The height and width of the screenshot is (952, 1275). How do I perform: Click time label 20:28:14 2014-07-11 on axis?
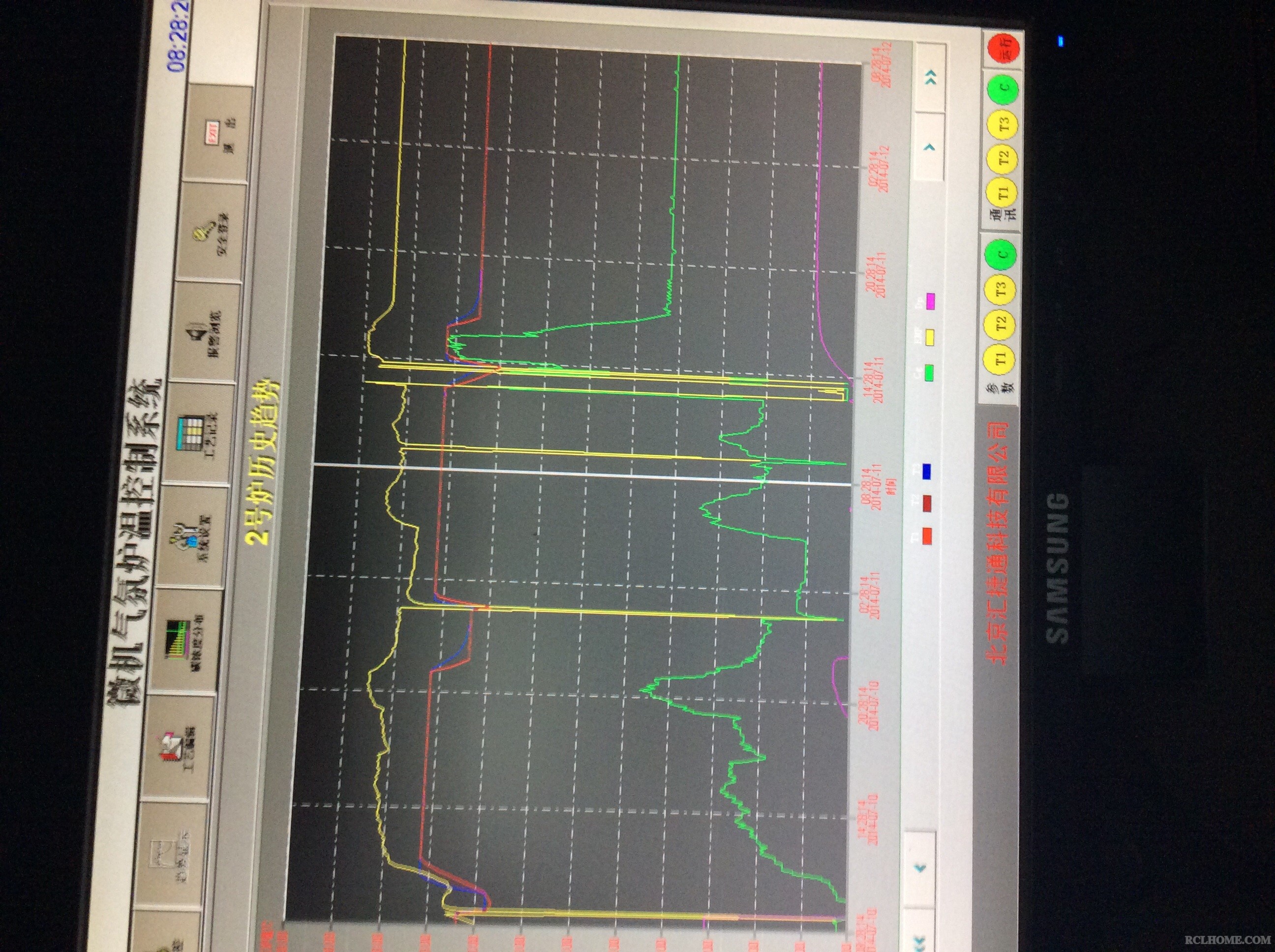(876, 274)
